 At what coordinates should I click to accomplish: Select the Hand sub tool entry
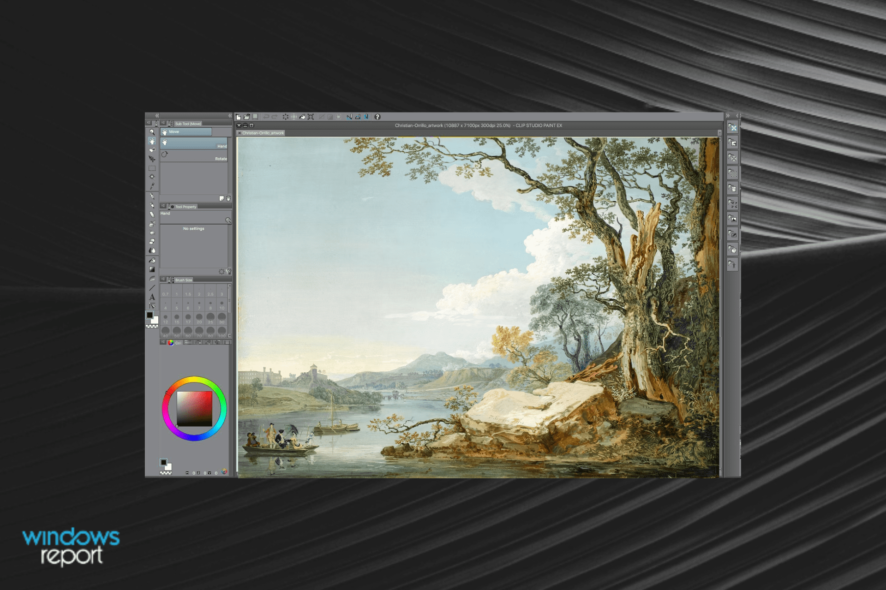[194, 144]
